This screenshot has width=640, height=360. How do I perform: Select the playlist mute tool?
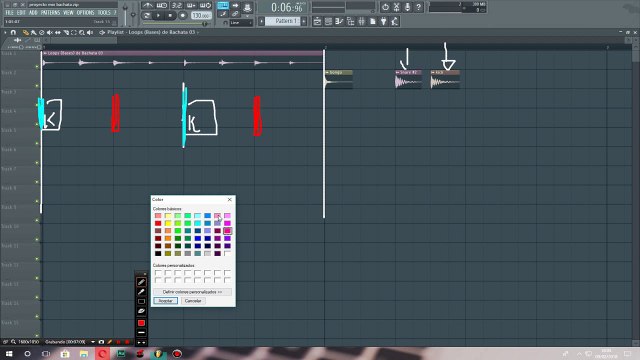coord(50,32)
